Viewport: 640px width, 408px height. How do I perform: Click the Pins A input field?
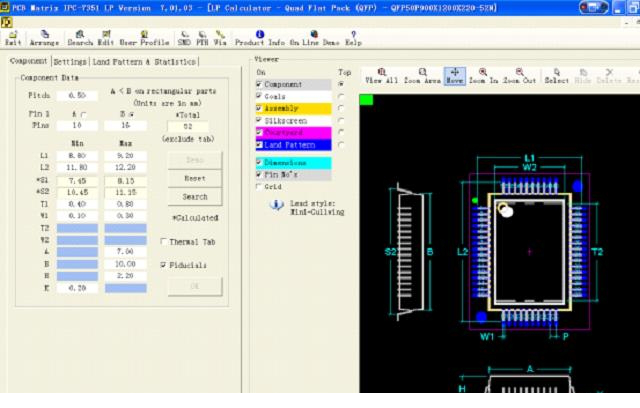pos(77,126)
